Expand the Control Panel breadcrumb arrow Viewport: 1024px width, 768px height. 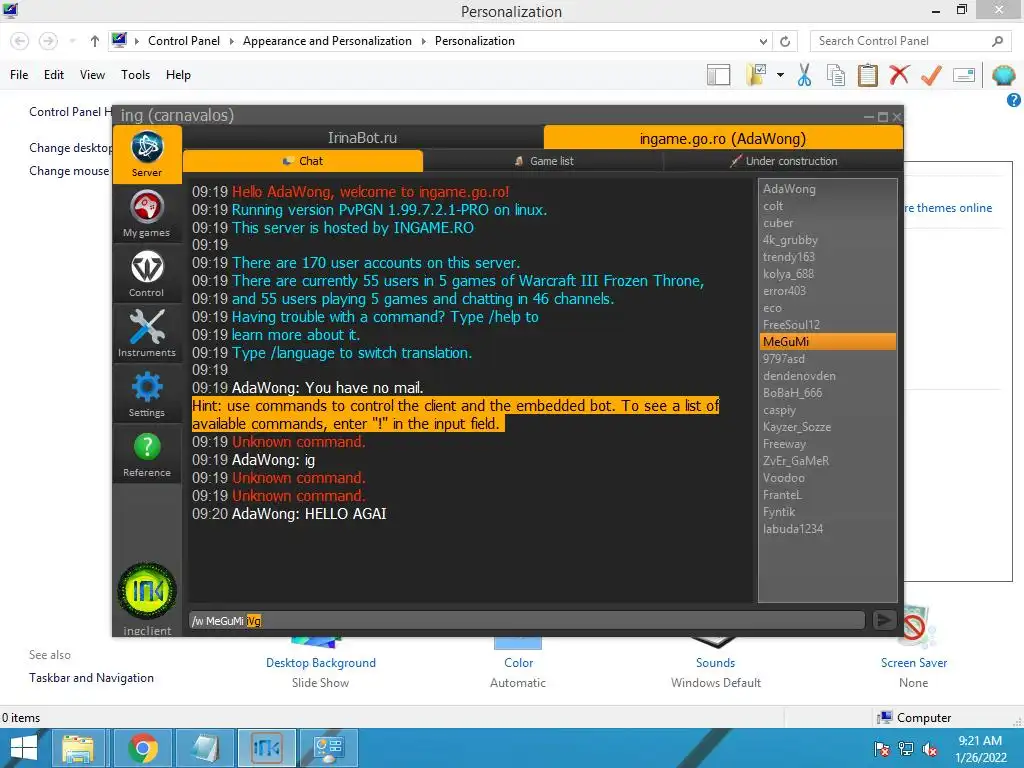[231, 41]
